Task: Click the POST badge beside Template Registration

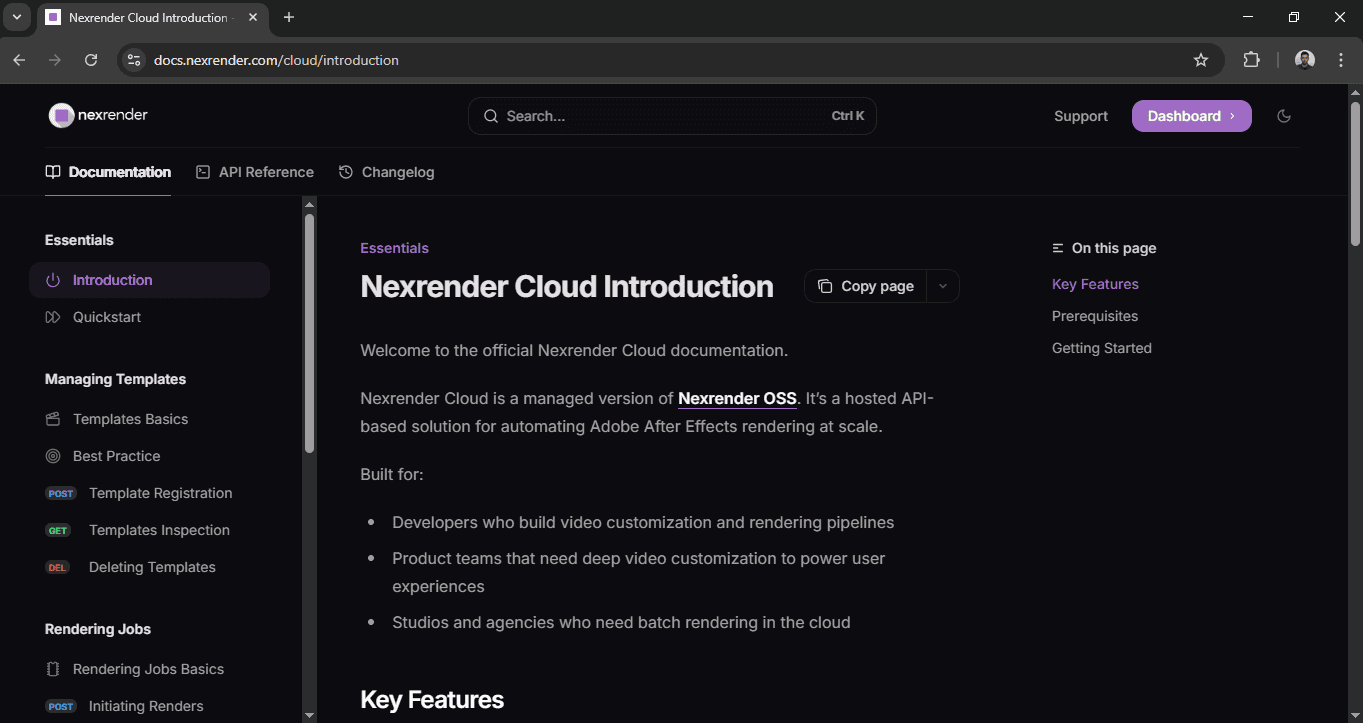Action: click(60, 493)
